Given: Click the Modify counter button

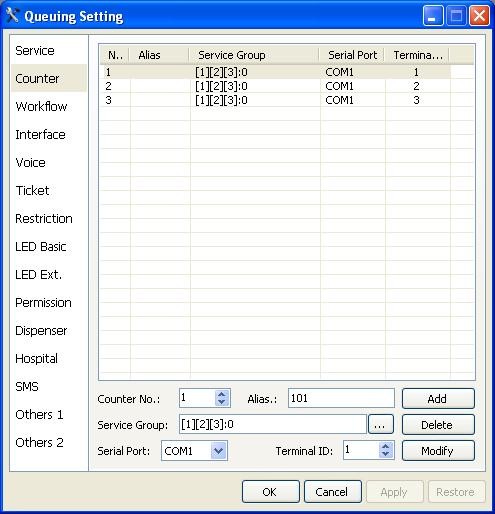Looking at the screenshot, I should pyautogui.click(x=438, y=451).
